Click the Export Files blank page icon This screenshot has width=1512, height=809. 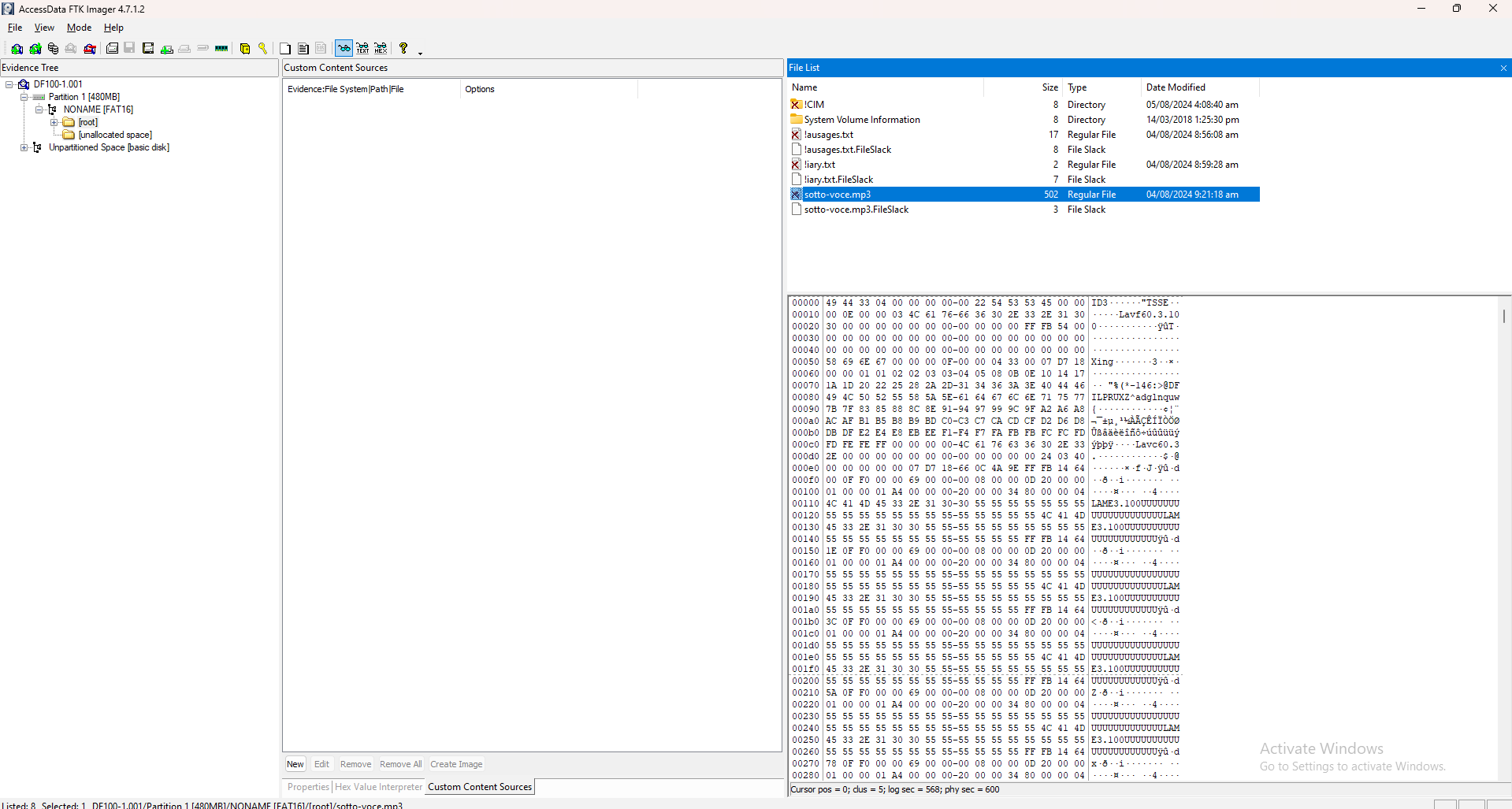click(x=285, y=49)
